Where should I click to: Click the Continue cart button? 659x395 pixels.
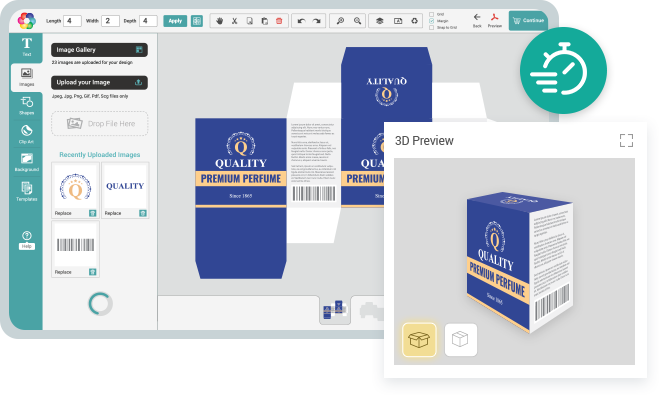(528, 21)
